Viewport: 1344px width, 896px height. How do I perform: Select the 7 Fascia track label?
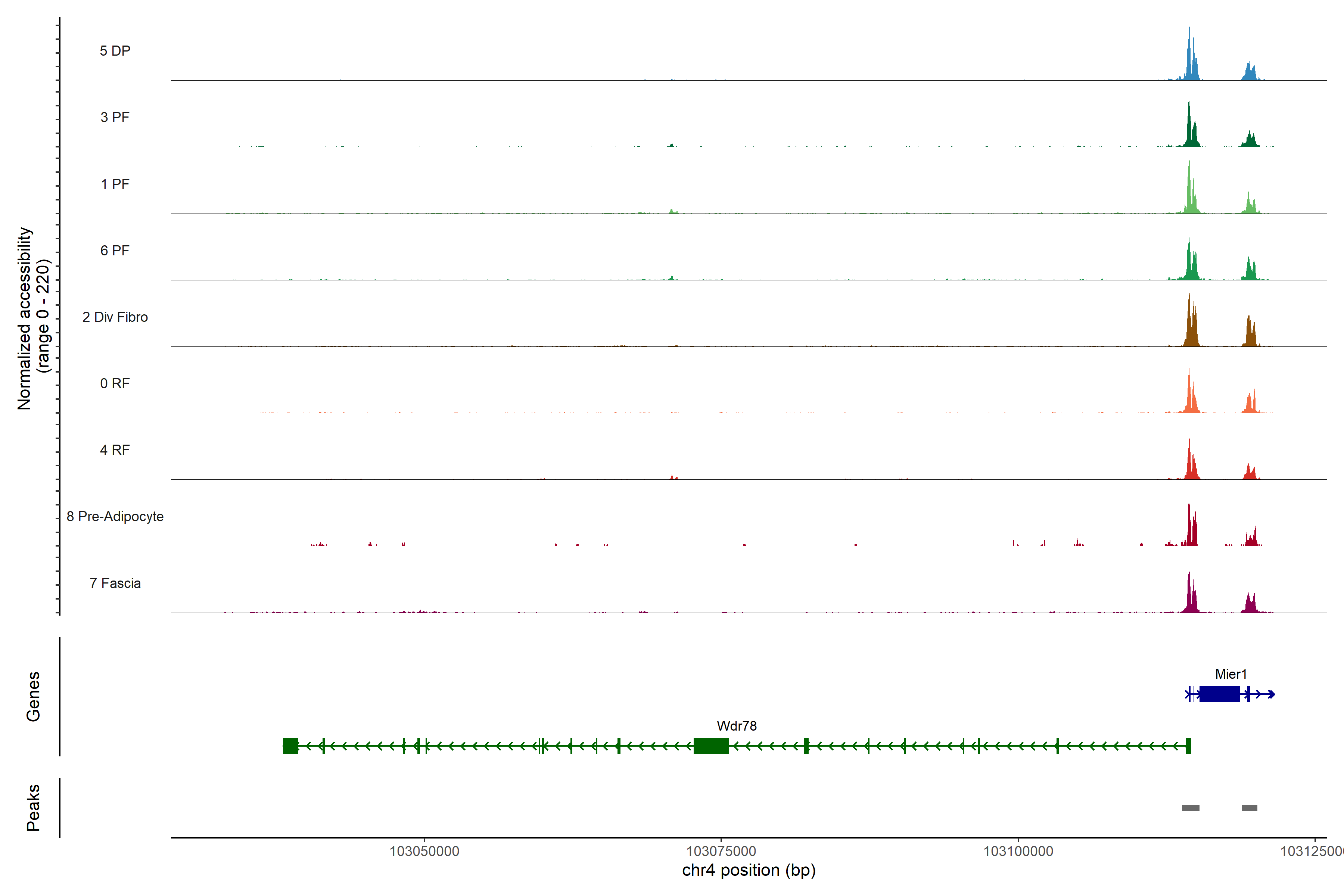coord(115,583)
